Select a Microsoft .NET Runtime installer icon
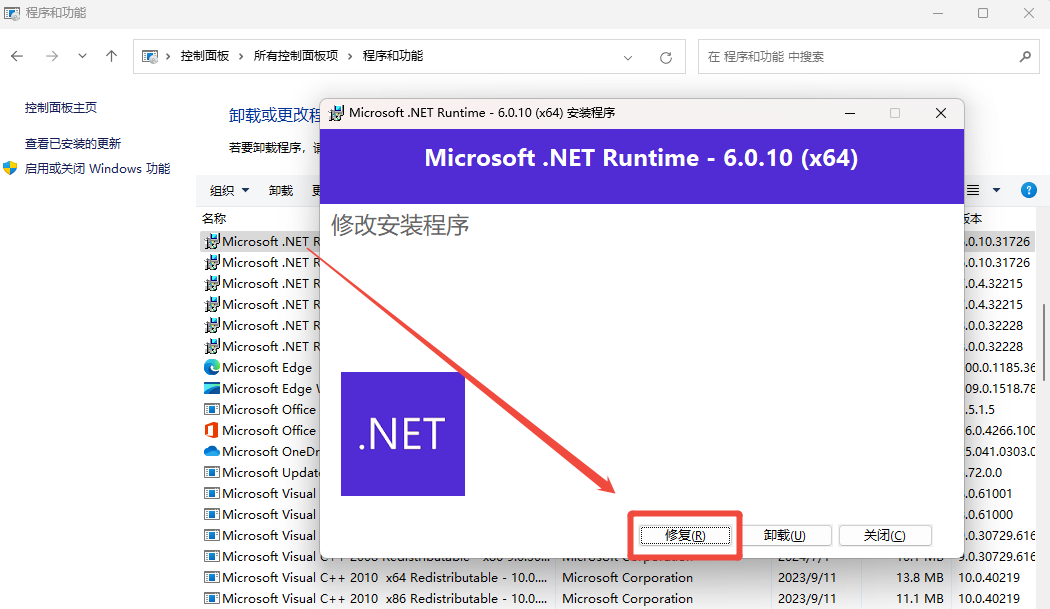The image size is (1050, 609). (x=211, y=241)
